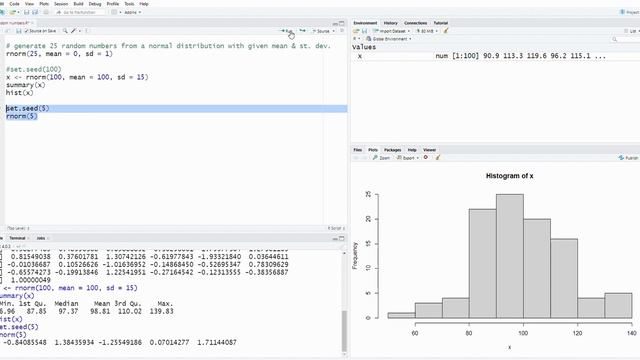640x360 pixels.
Task: Switch to the Viewer tab
Action: tap(429, 150)
